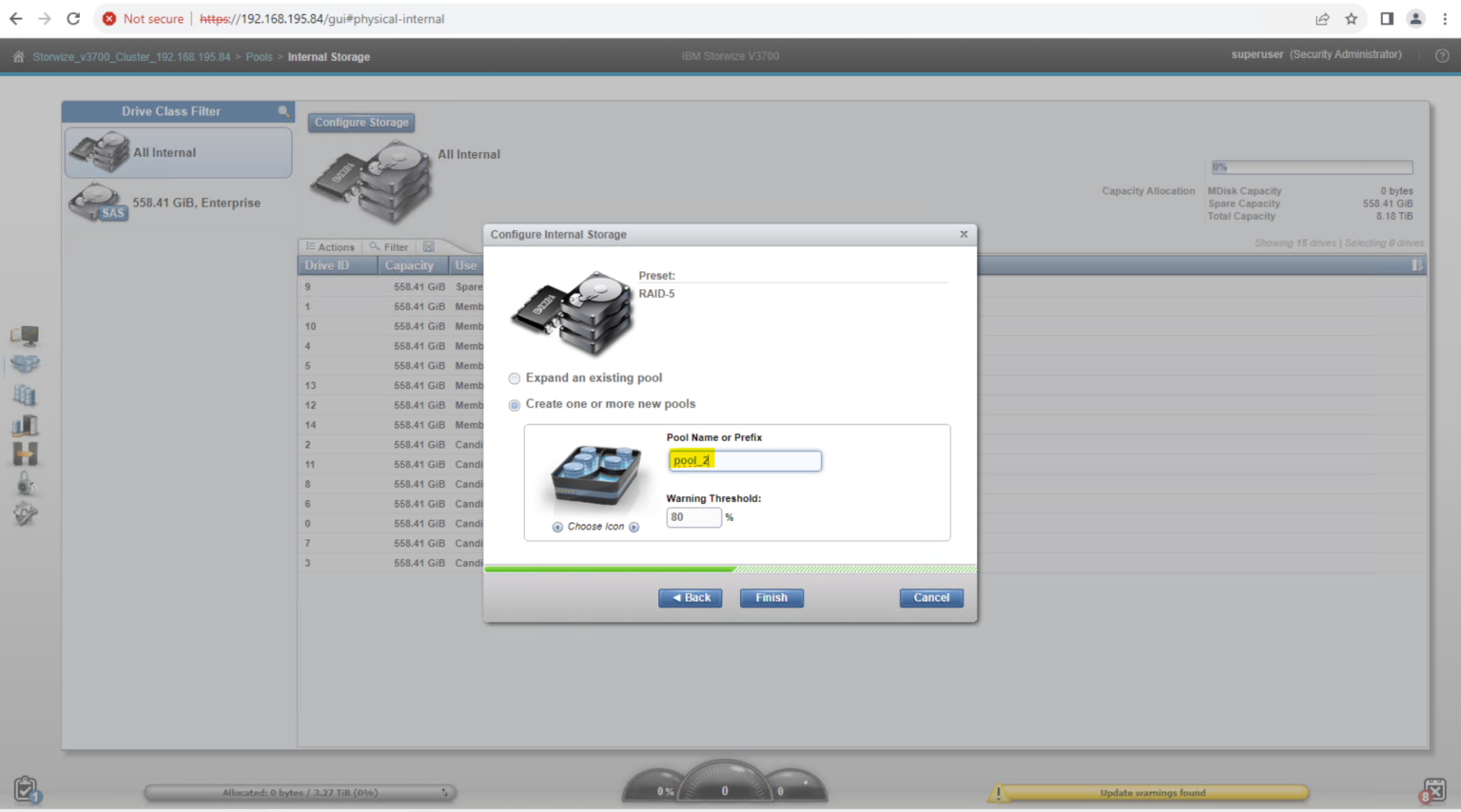Select the Pools navigation icon

click(x=26, y=364)
